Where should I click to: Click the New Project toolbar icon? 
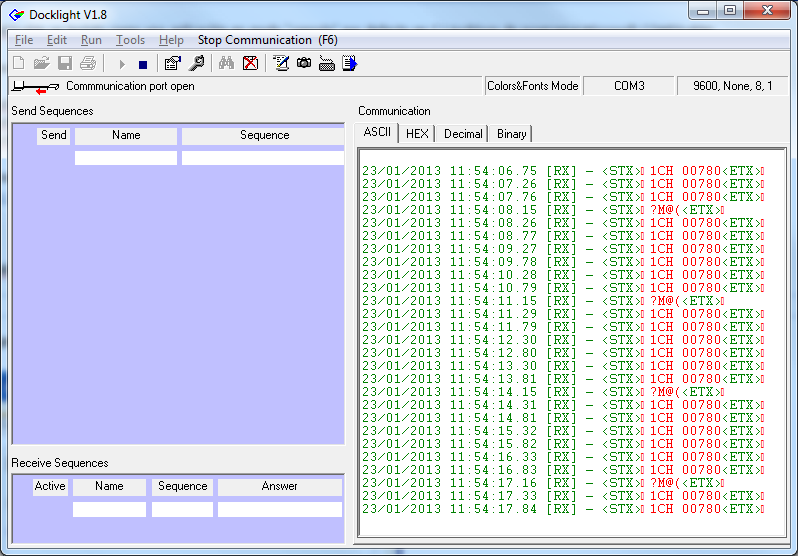[x=19, y=63]
